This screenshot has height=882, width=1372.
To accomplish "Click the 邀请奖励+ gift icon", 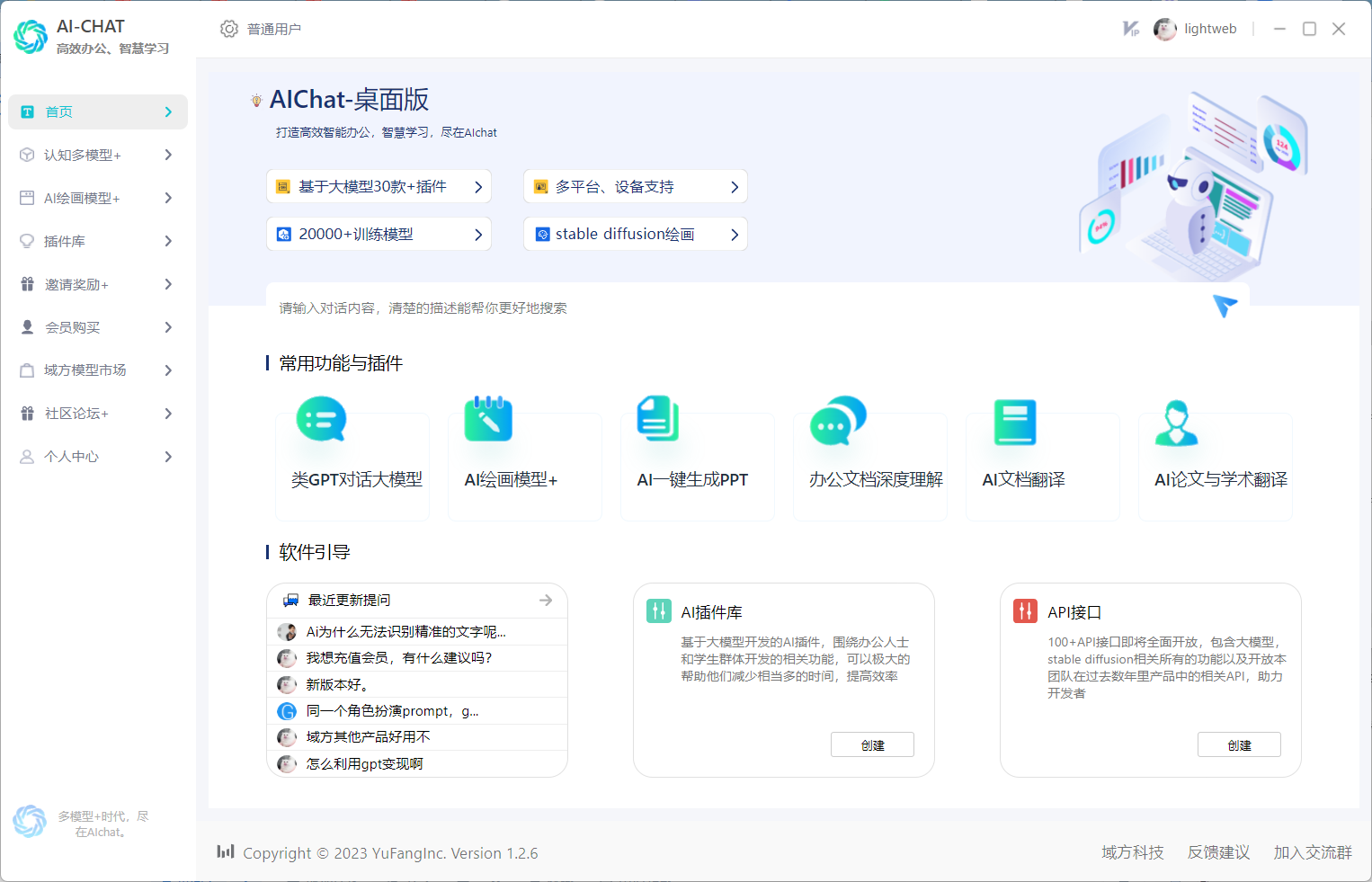I will point(27,284).
